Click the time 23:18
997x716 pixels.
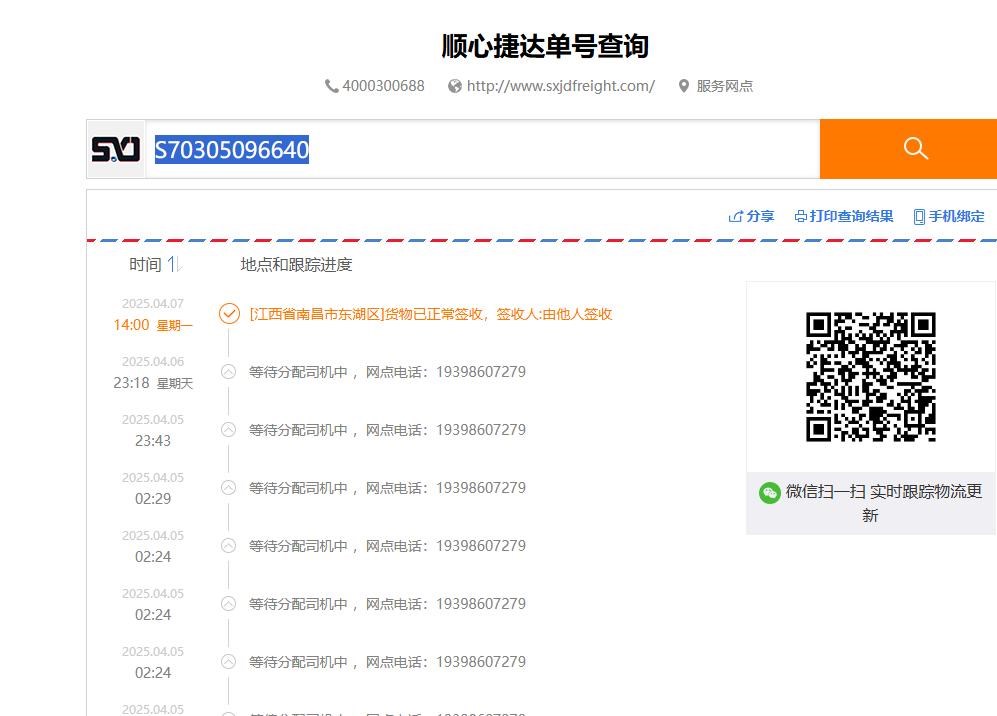131,383
